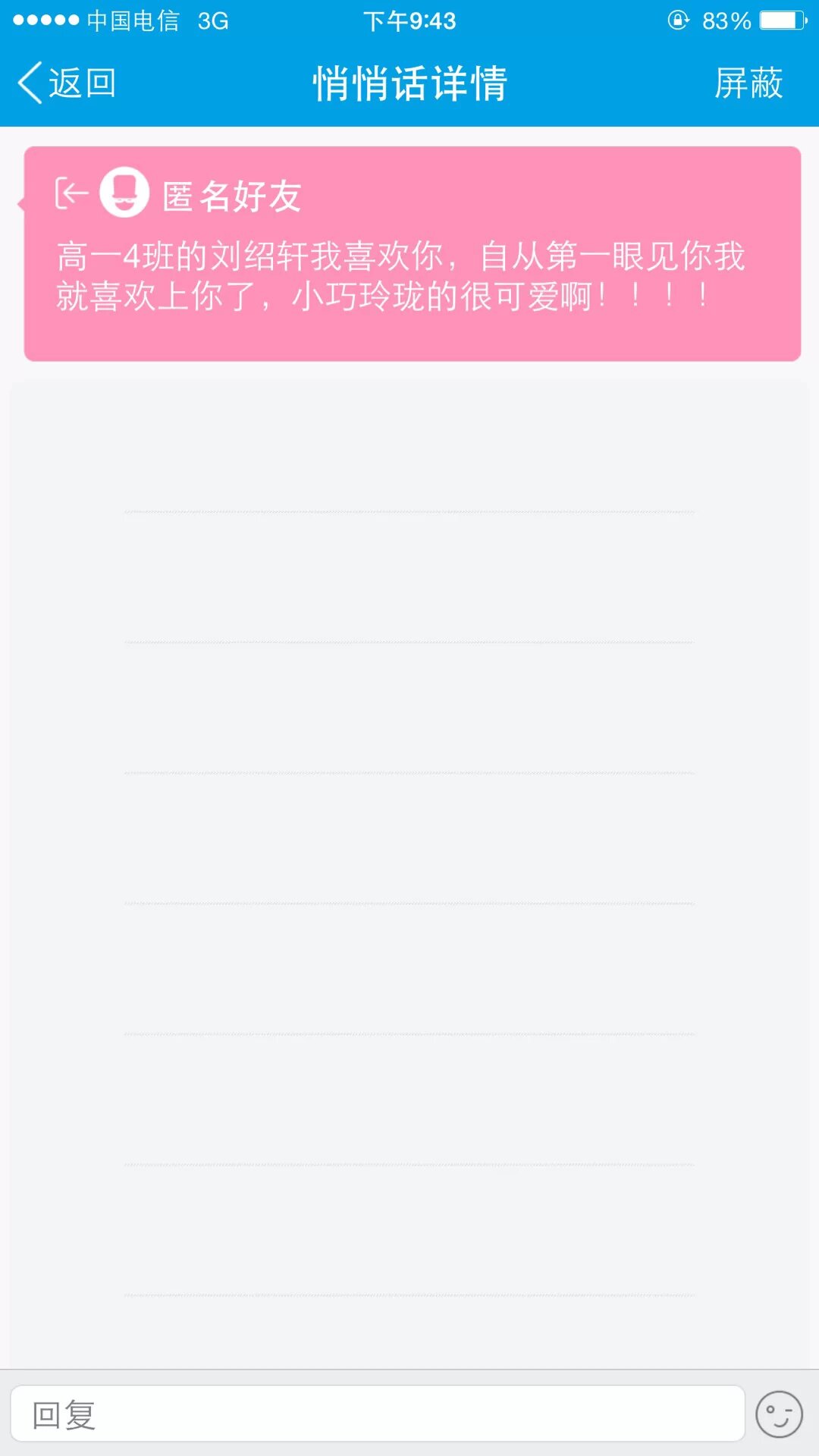Tap the pink bubble's left pointer tail
Viewport: 819px width, 1456px height.
coord(21,203)
